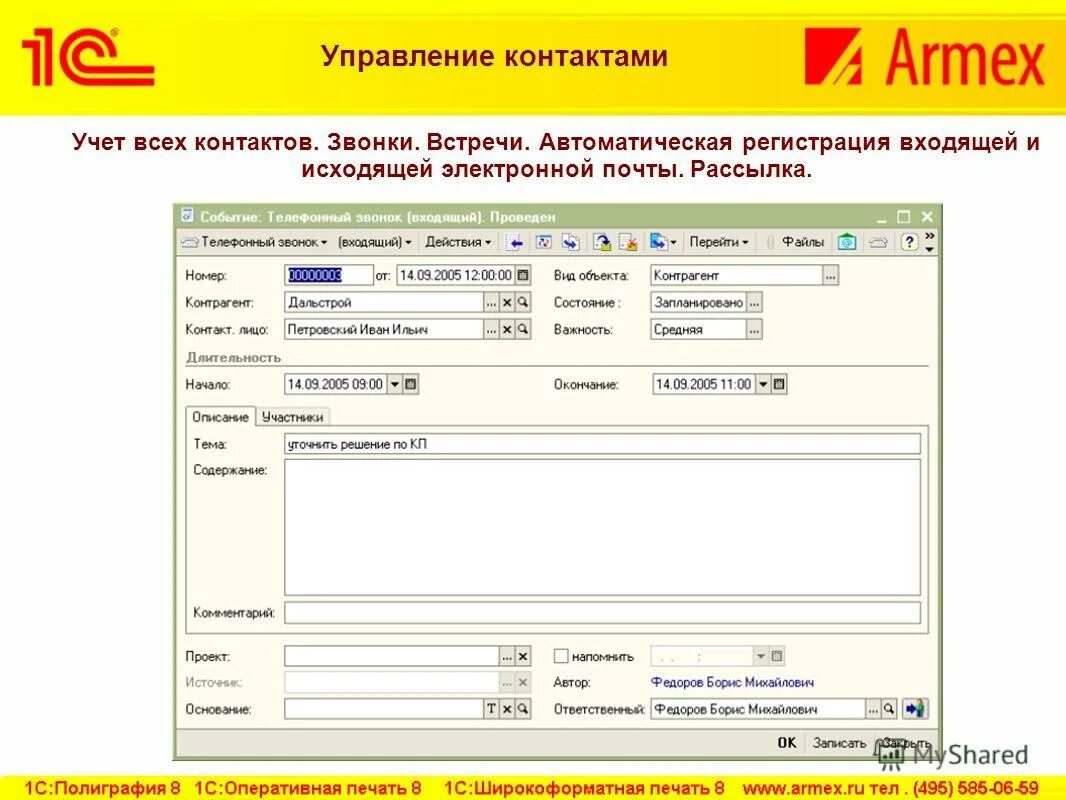Click the green mail toolbar icon near Файлы
The width and height of the screenshot is (1066, 800).
tap(848, 241)
